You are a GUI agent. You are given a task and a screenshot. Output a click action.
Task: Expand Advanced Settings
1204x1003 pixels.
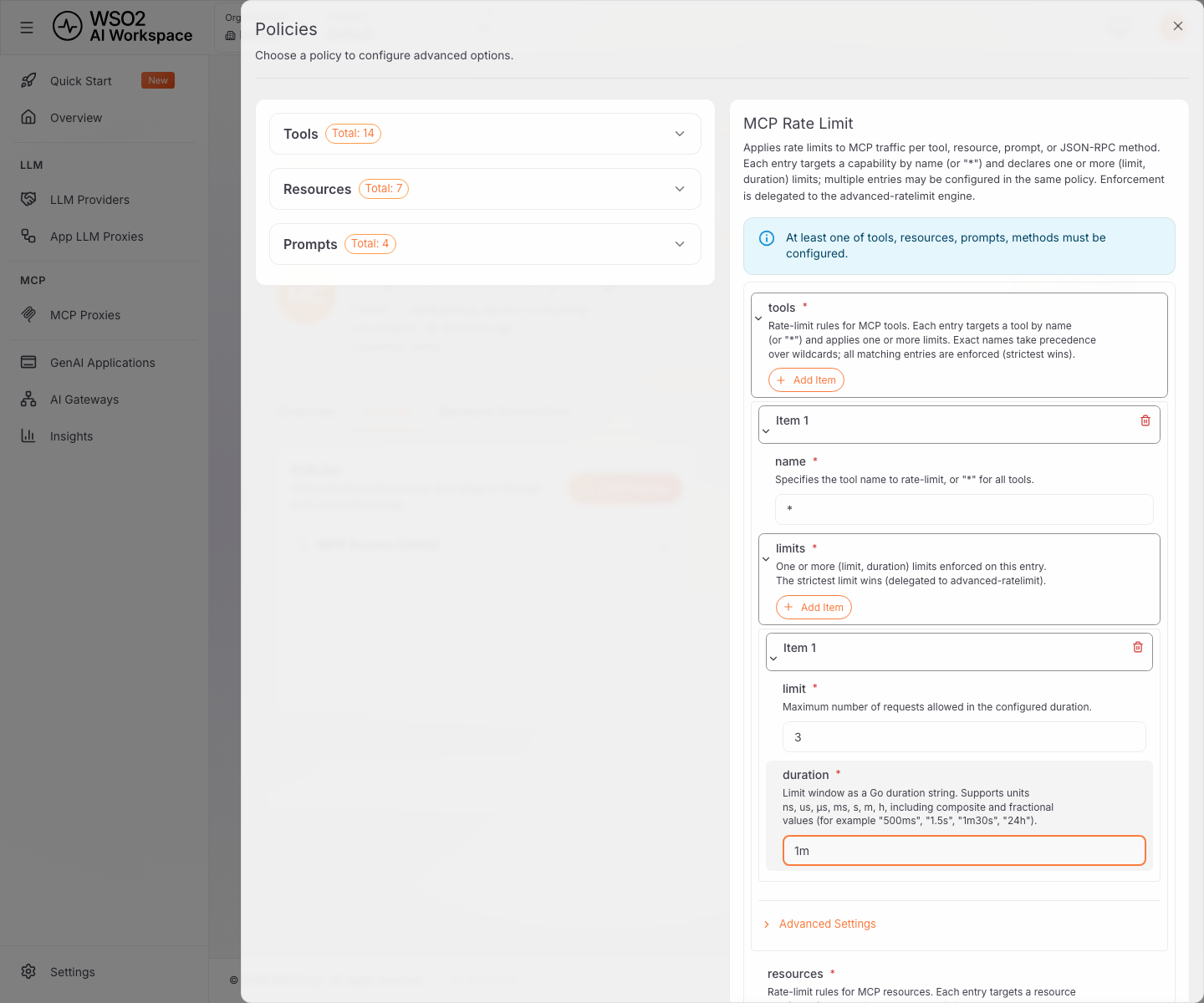click(x=767, y=924)
